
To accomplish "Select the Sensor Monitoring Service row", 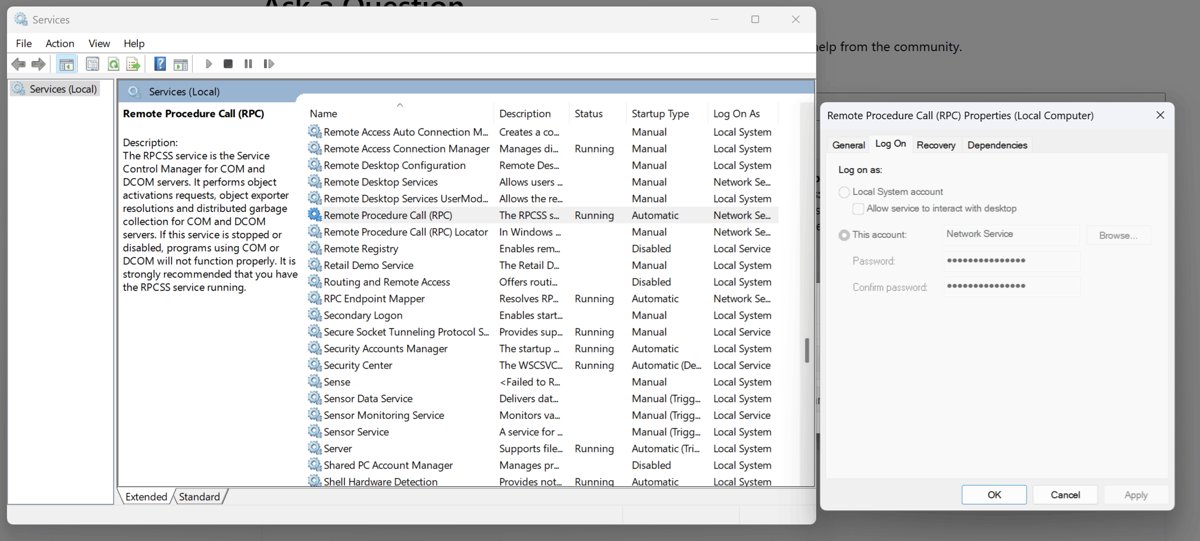I will click(542, 415).
